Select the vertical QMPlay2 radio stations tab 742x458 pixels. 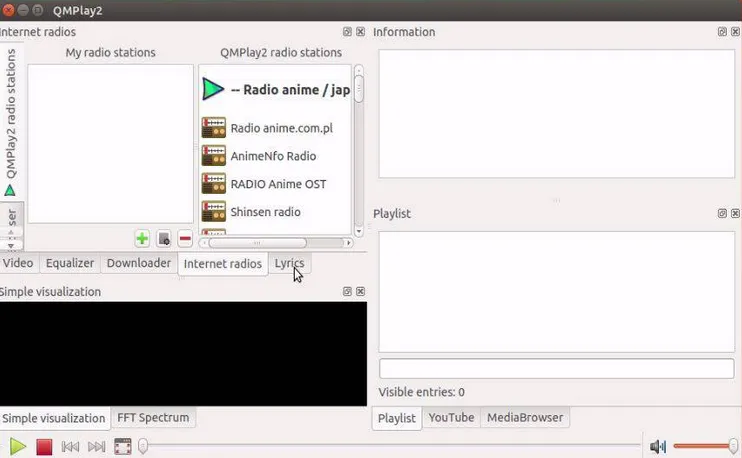(x=11, y=122)
